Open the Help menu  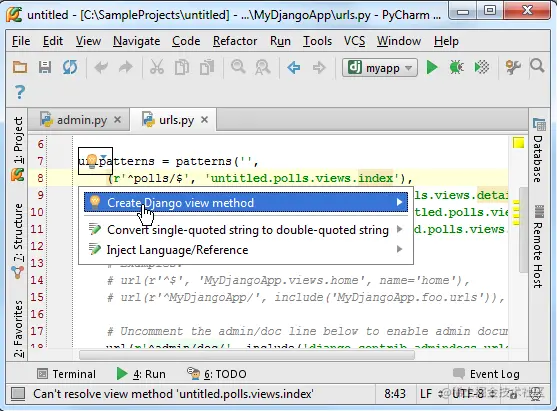click(446, 41)
